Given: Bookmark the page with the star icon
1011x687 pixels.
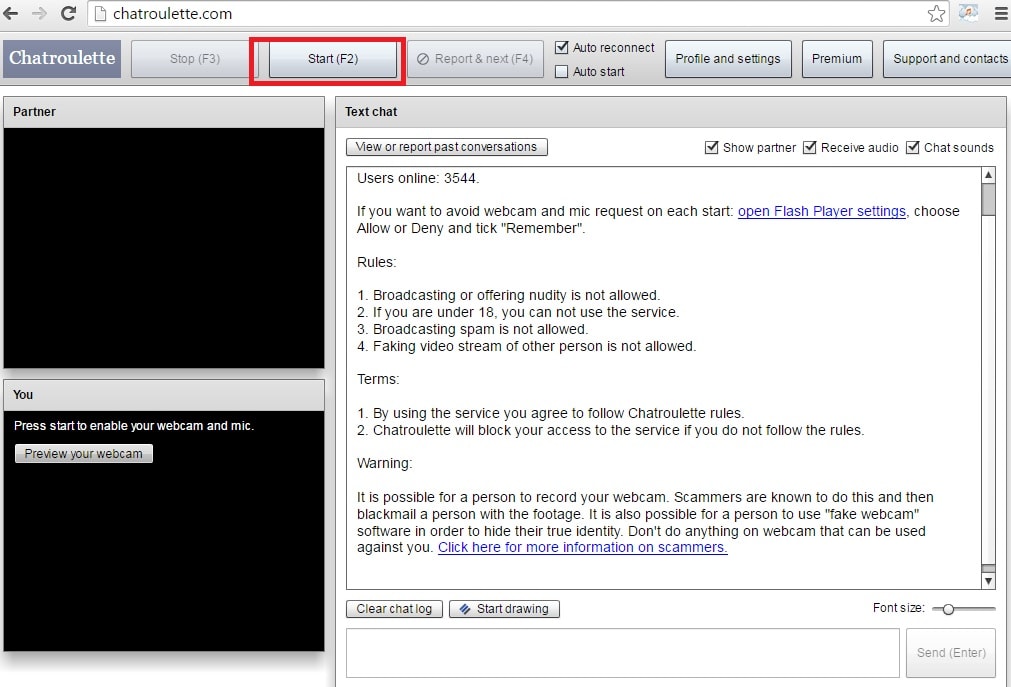Looking at the screenshot, I should [x=936, y=14].
